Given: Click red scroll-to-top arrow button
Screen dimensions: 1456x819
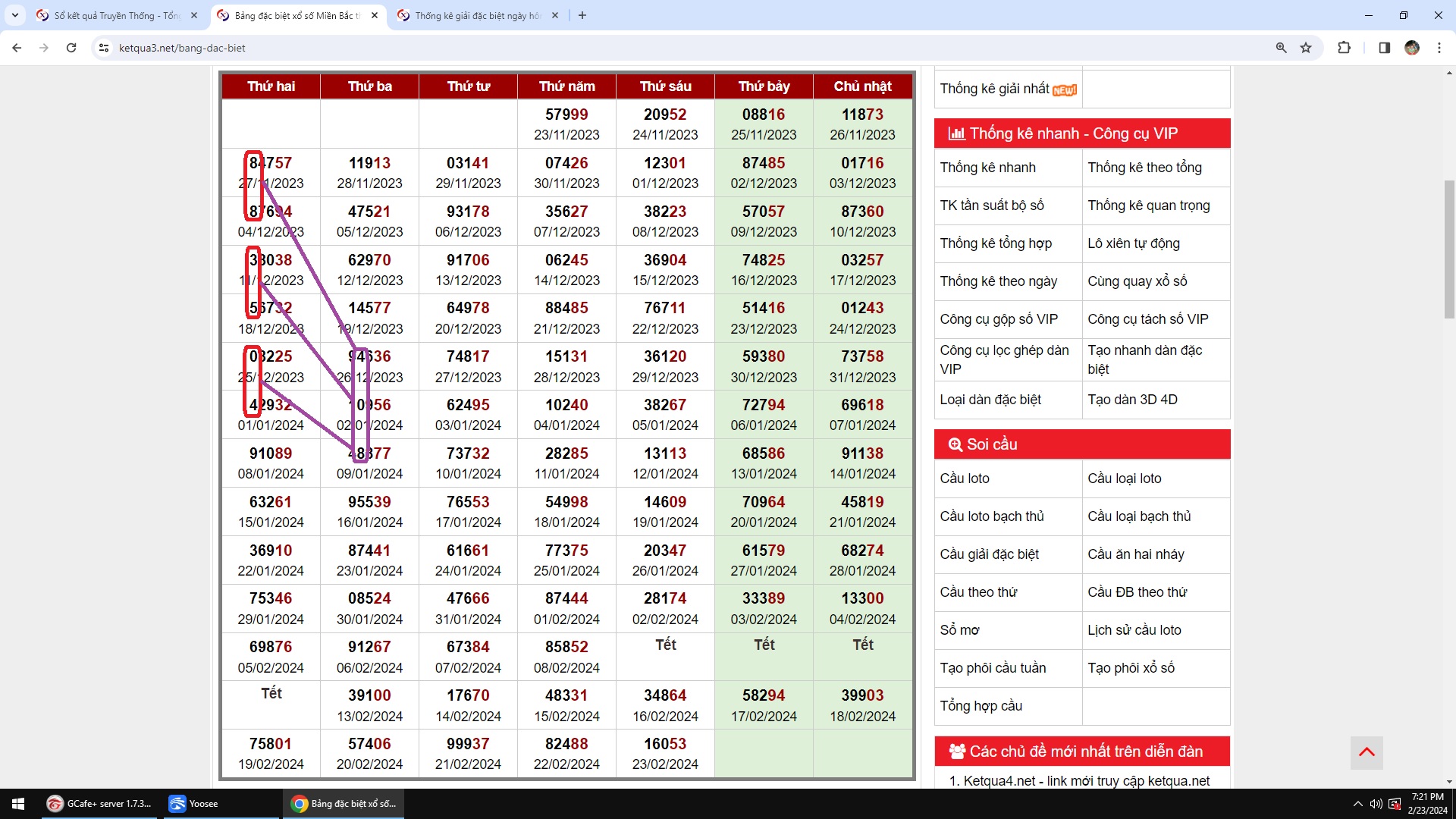Looking at the screenshot, I should coord(1367,752).
